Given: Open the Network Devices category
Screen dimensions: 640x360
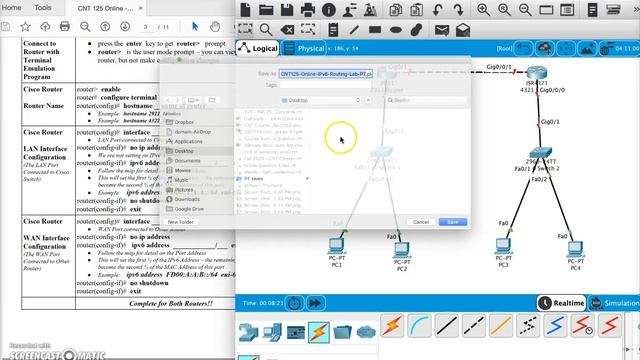Looking at the screenshot, I should point(248,332).
